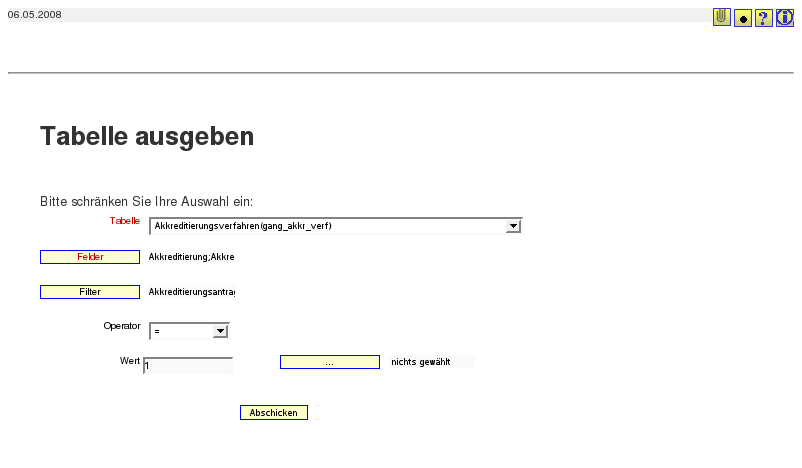Click the paperclip attachment icon
This screenshot has width=802, height=468.
coord(721,17)
